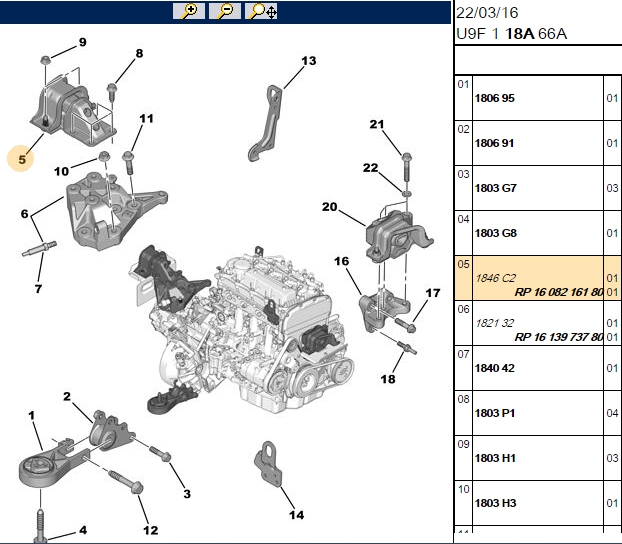Select the magnifier pan/move tool icon

tap(261, 11)
